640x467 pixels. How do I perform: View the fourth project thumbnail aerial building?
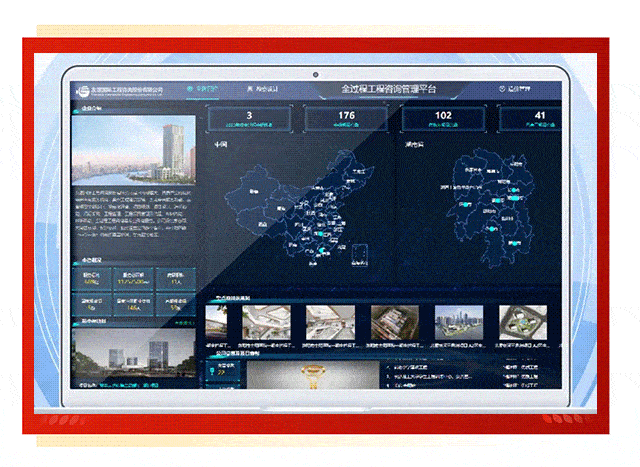(x=393, y=322)
